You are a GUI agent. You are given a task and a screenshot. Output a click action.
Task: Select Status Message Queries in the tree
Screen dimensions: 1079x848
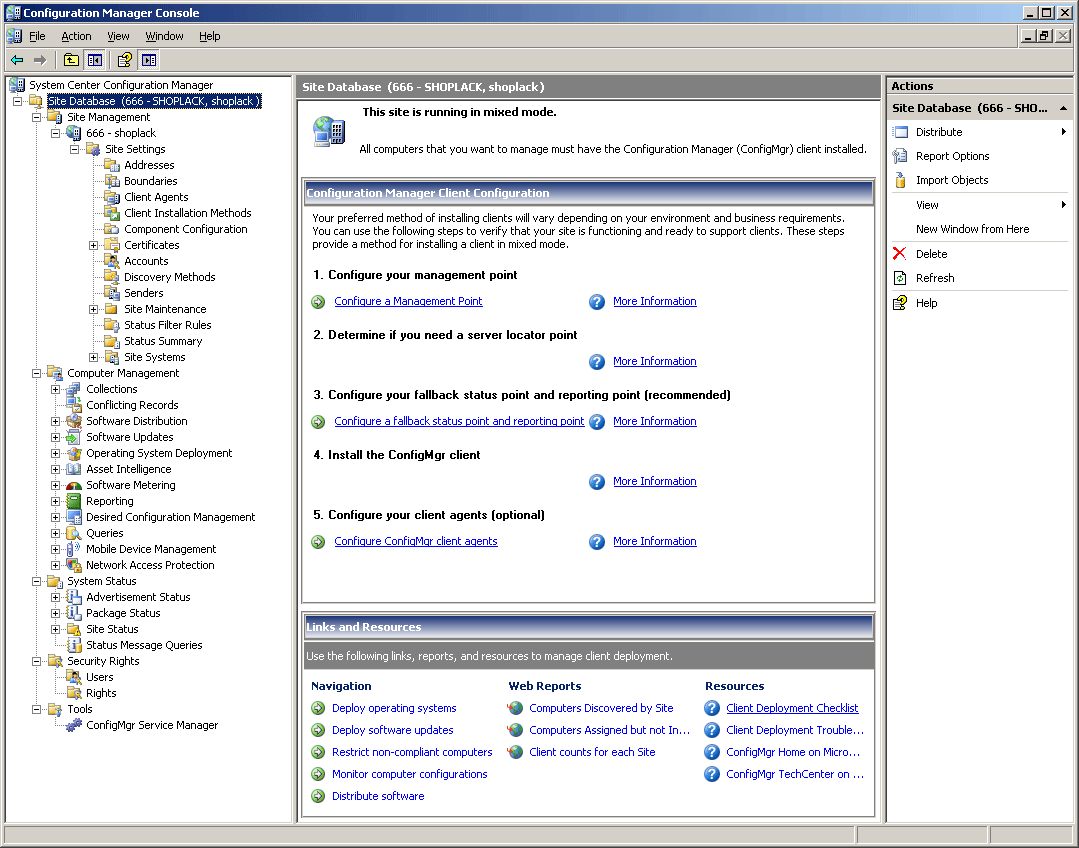click(x=144, y=645)
